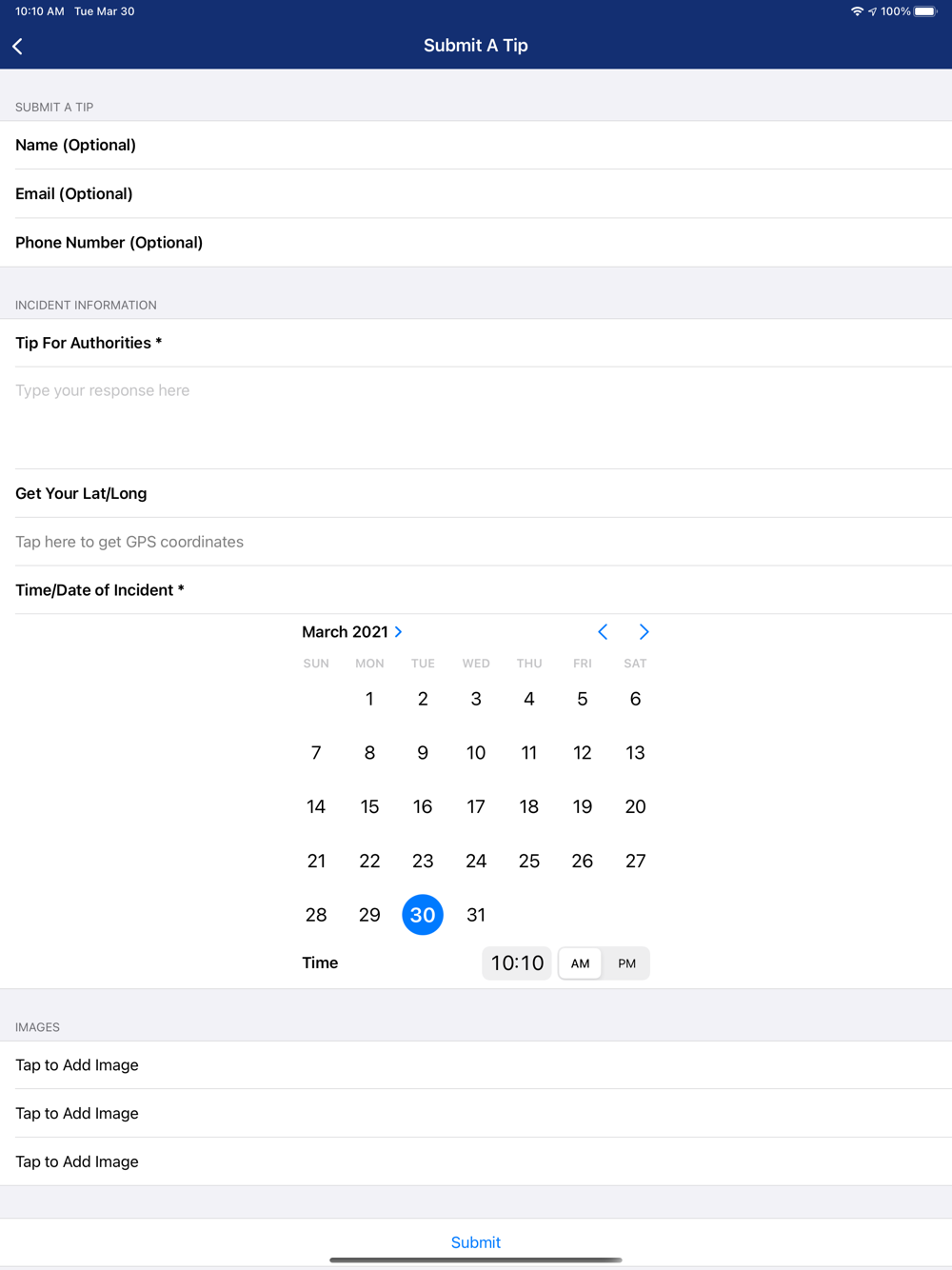Select March 20 on calendar
The height and width of the screenshot is (1270, 952).
[635, 806]
